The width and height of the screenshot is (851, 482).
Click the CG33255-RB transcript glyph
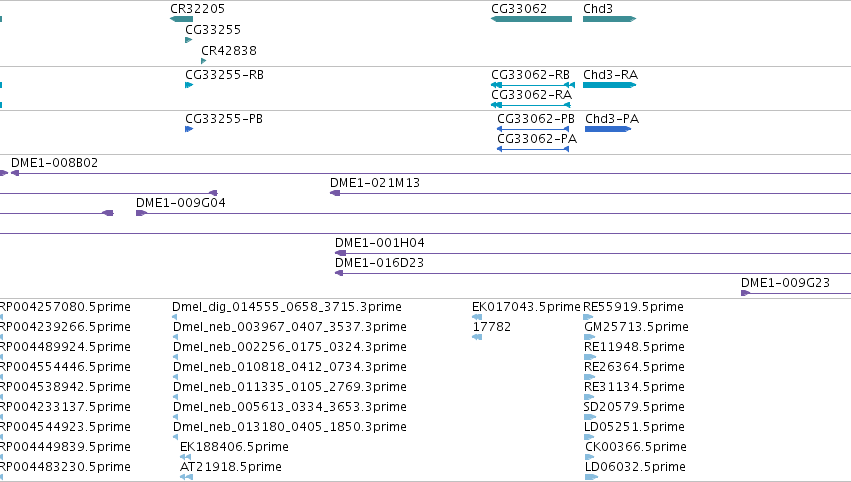[189, 85]
